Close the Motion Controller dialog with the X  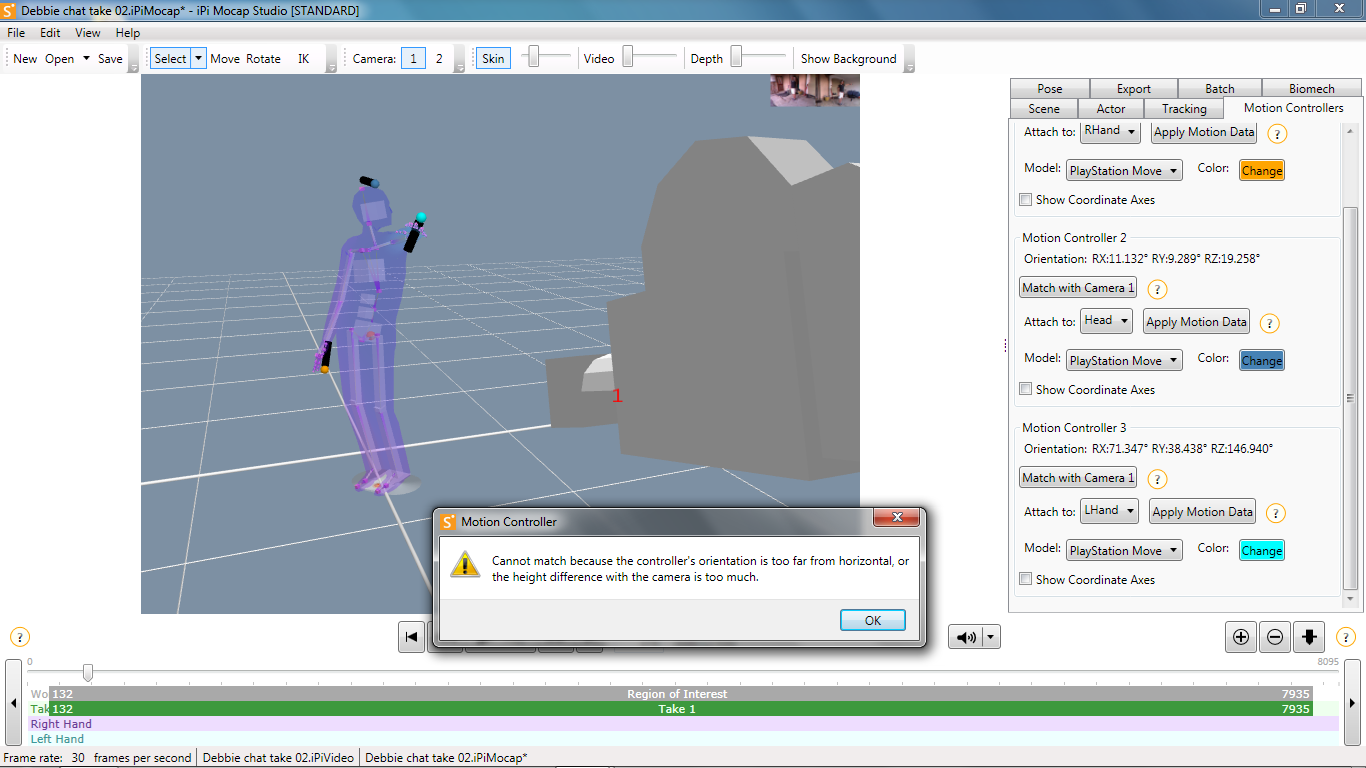click(x=896, y=518)
